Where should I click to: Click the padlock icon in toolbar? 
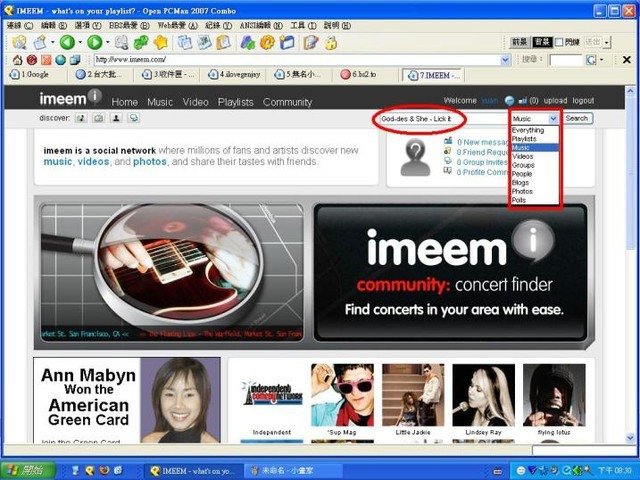click(331, 42)
